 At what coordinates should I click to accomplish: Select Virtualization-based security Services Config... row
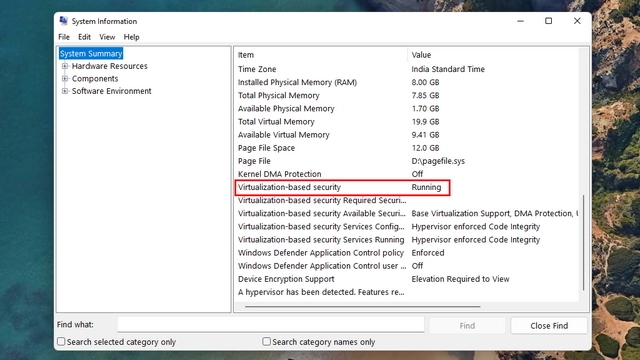(407, 226)
